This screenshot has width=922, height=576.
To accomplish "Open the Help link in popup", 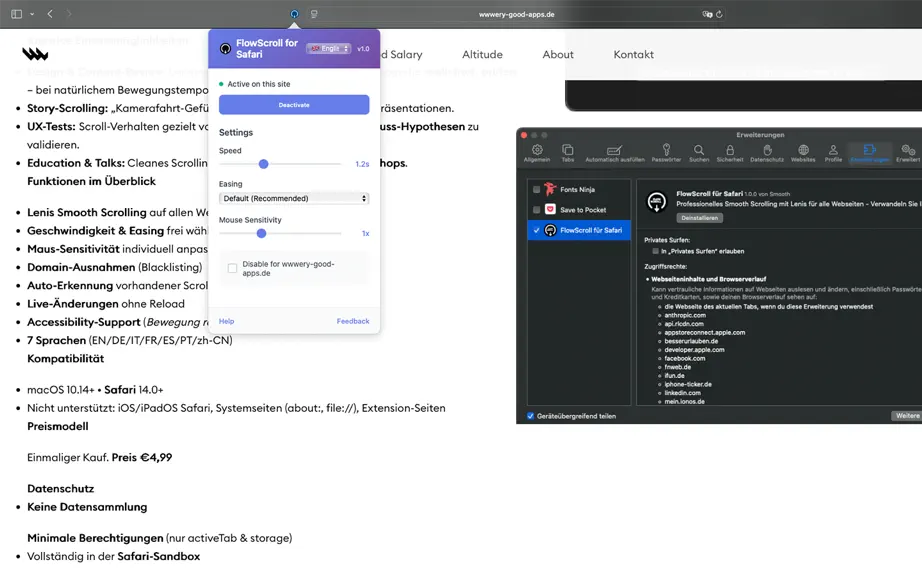I will point(226,321).
